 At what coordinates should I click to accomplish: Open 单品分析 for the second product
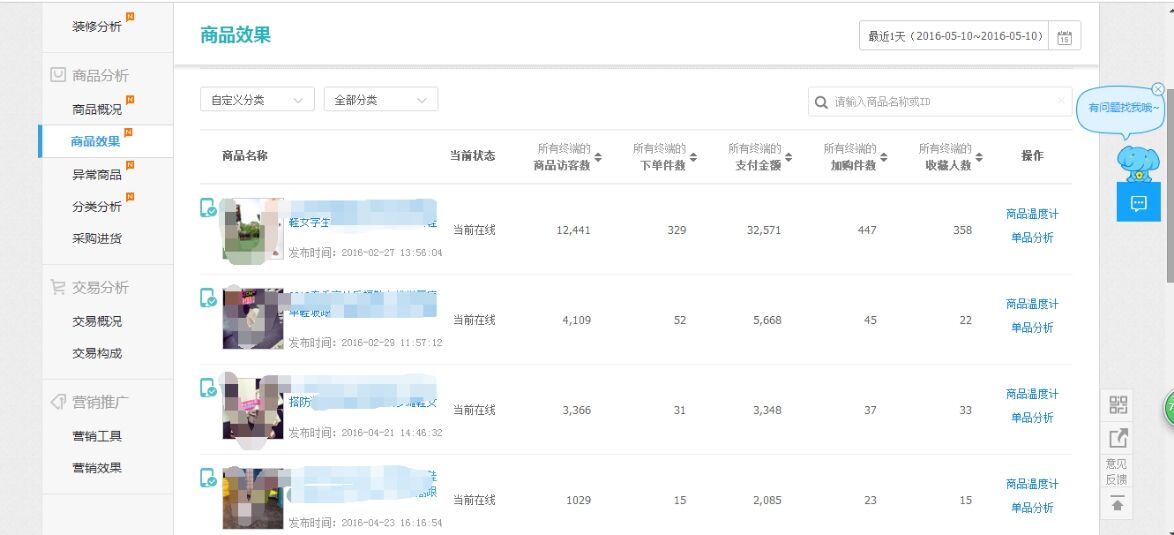(x=1031, y=328)
